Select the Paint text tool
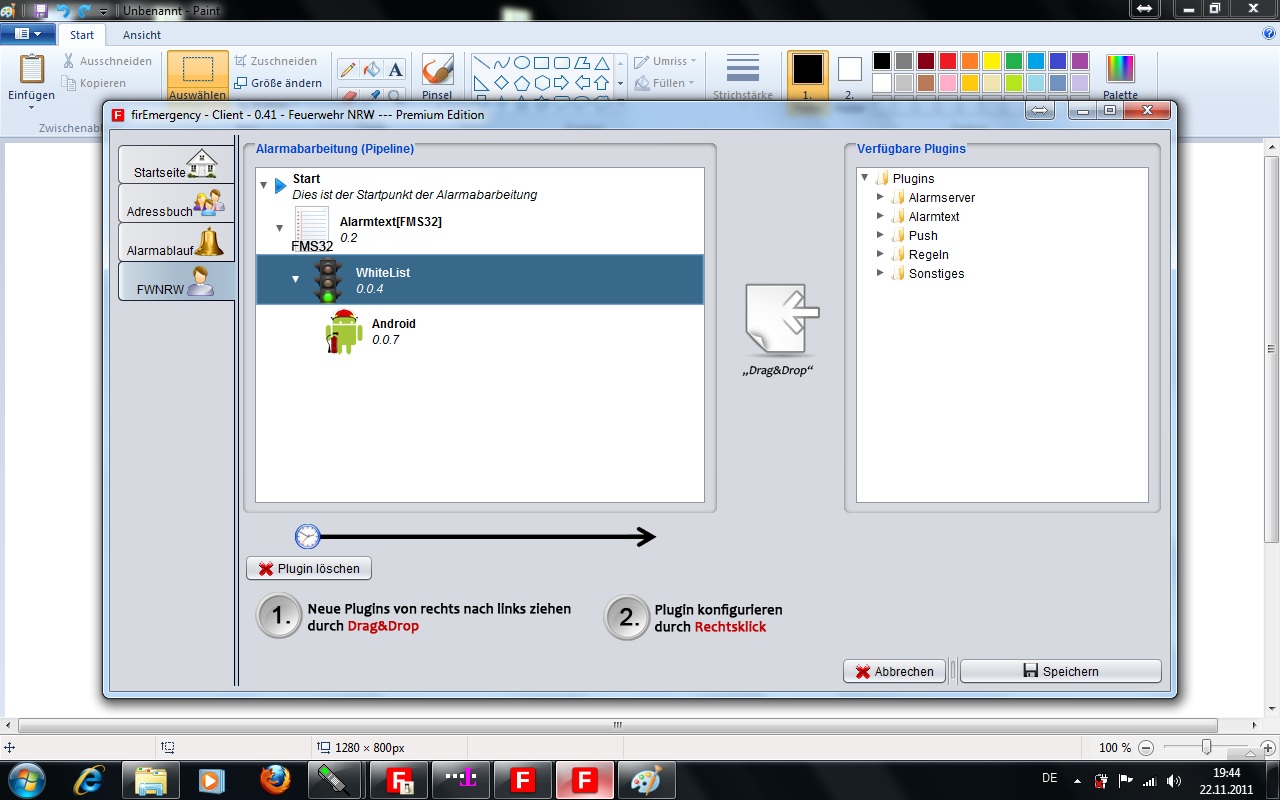Screen dimensions: 1280x800 [395, 69]
